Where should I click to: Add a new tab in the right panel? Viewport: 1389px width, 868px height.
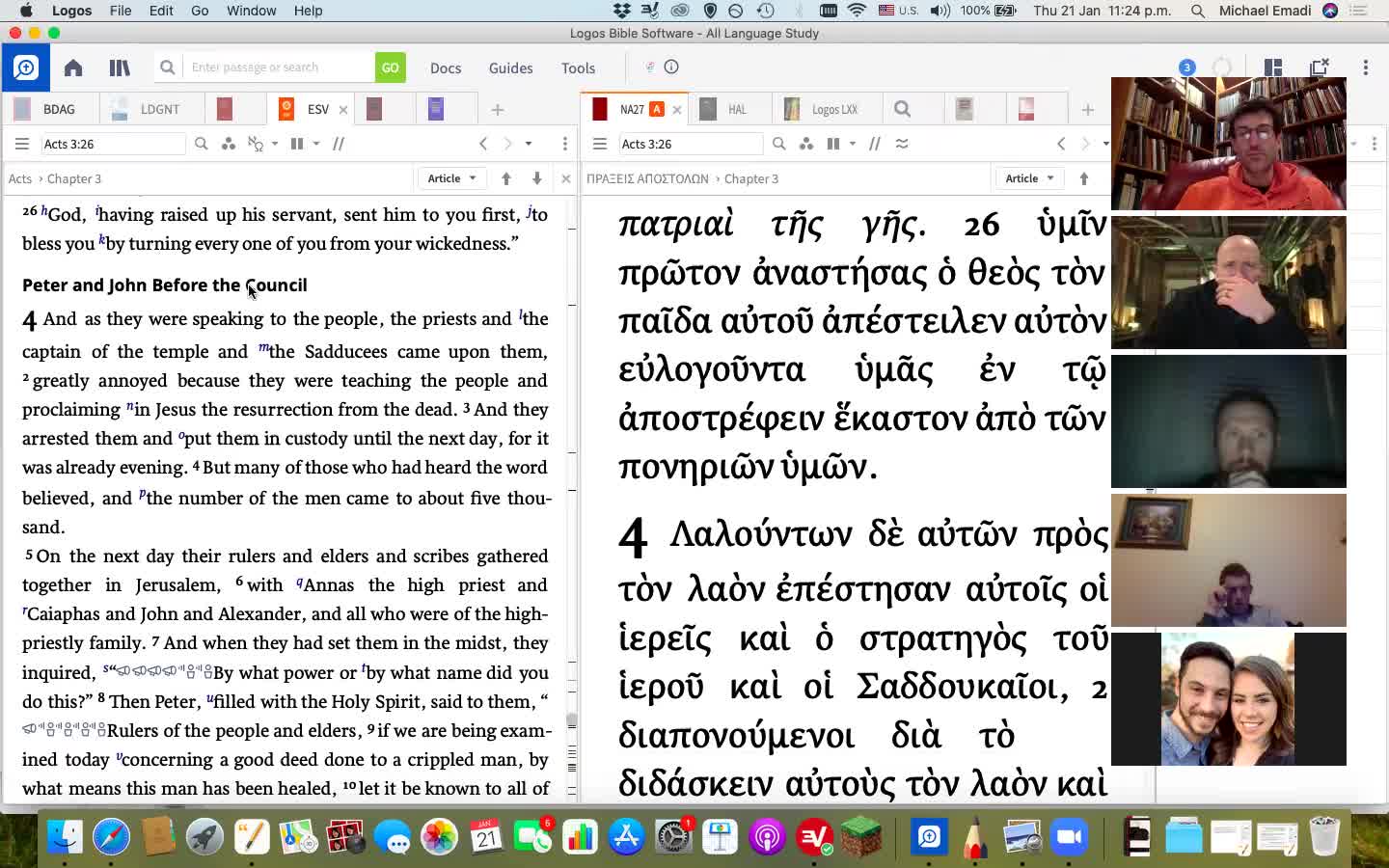tap(1088, 110)
